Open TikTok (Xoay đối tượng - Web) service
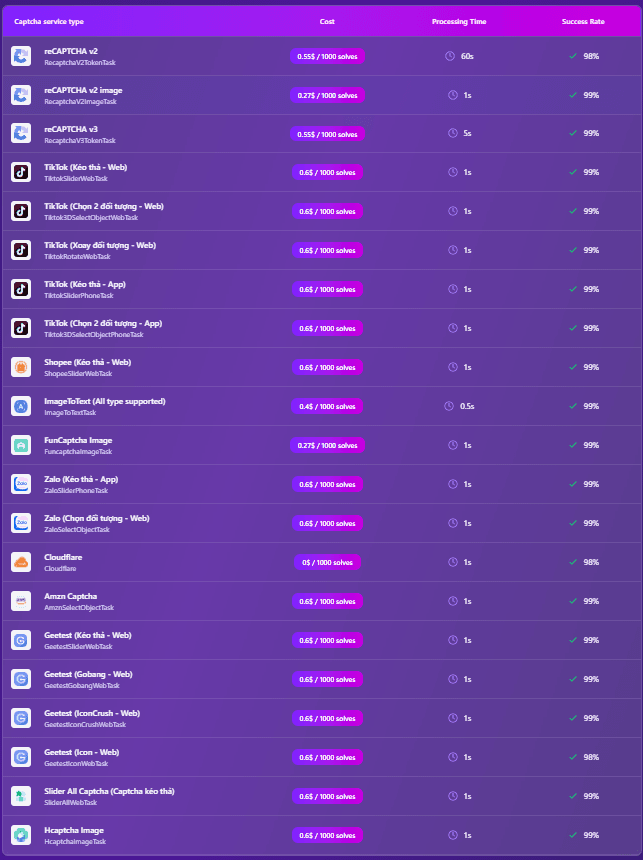Viewport: 643px width, 860px height. click(x=100, y=245)
